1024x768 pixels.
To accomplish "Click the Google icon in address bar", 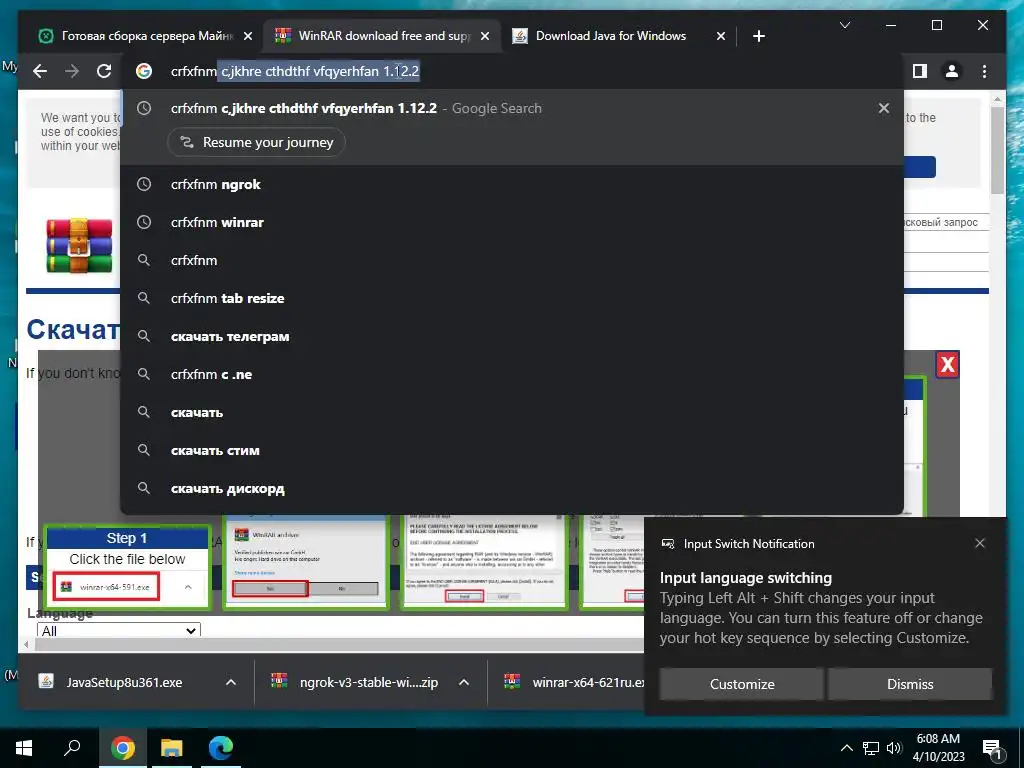I will [144, 71].
